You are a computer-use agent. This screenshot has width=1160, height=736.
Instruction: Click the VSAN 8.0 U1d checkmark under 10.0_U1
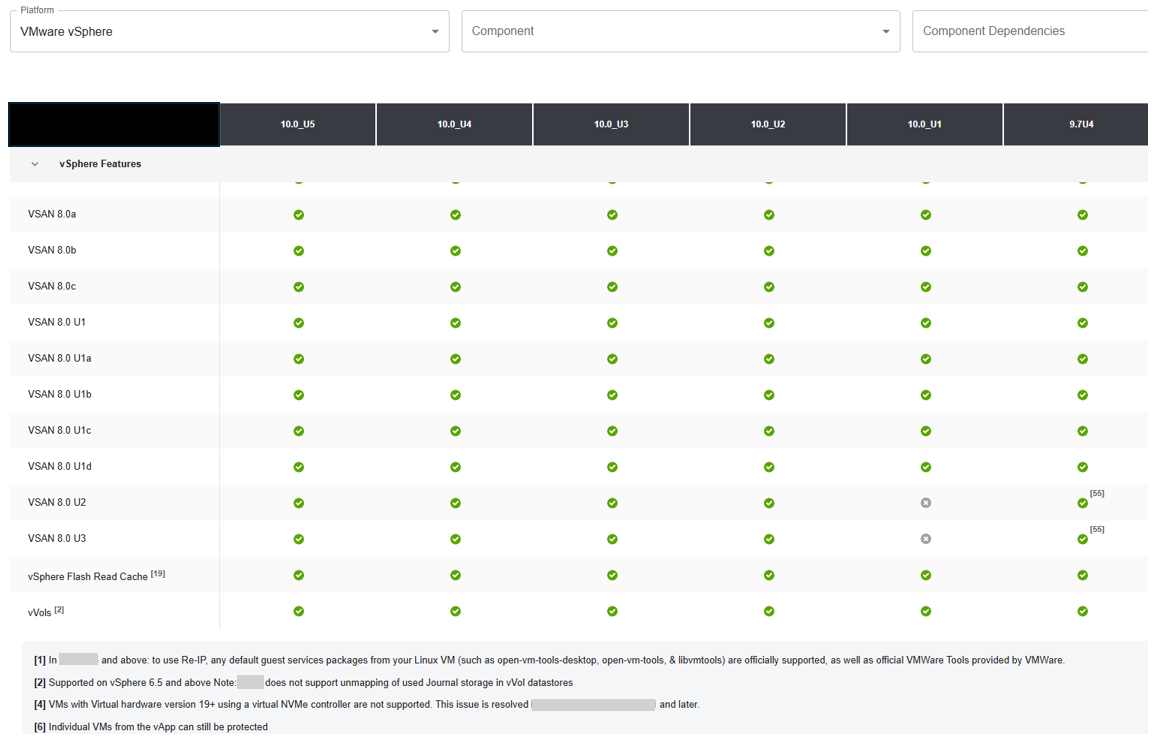click(x=925, y=467)
